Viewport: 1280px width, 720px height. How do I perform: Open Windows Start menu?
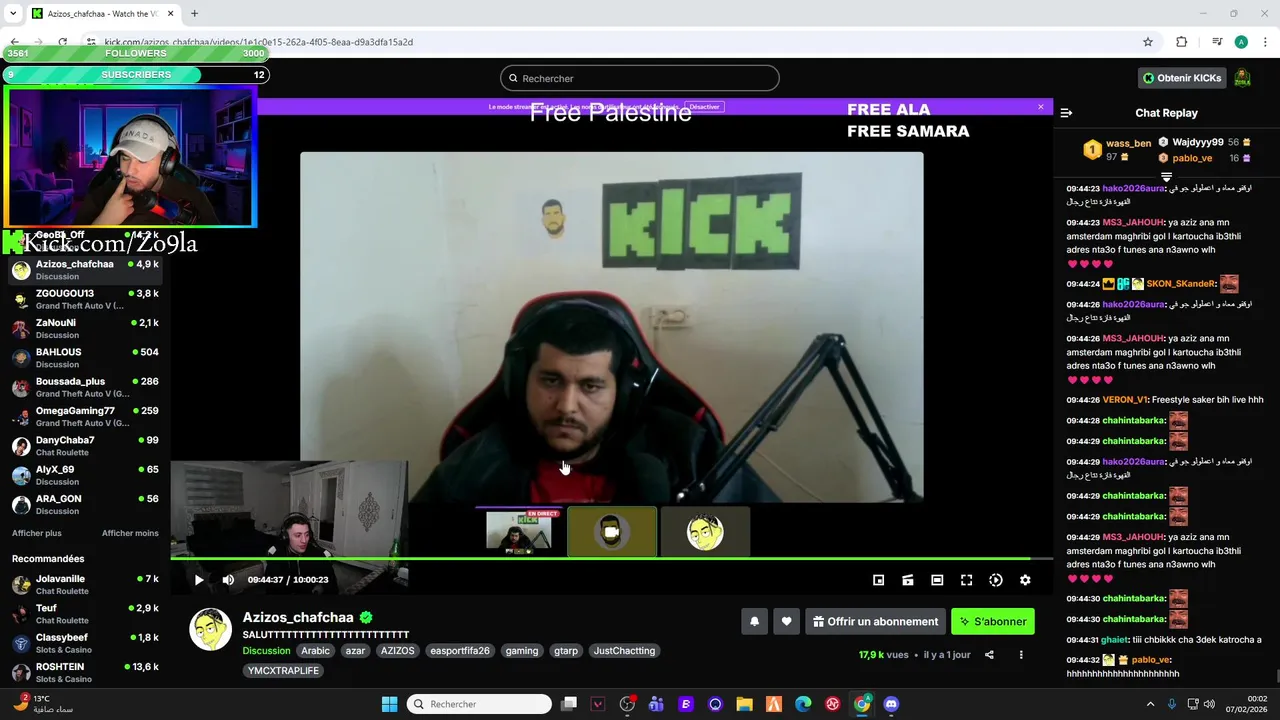[x=389, y=704]
